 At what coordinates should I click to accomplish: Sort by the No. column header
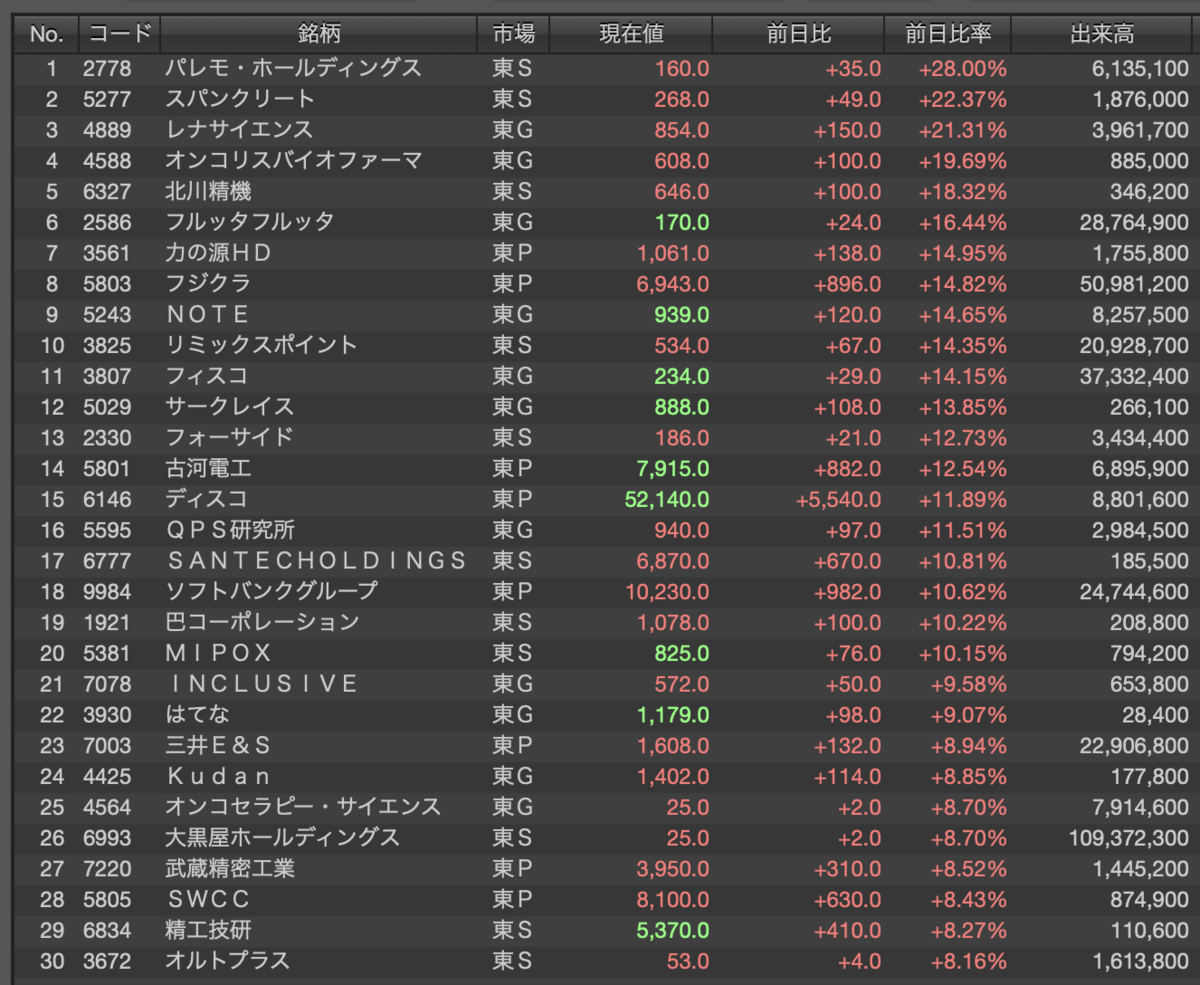(x=46, y=34)
